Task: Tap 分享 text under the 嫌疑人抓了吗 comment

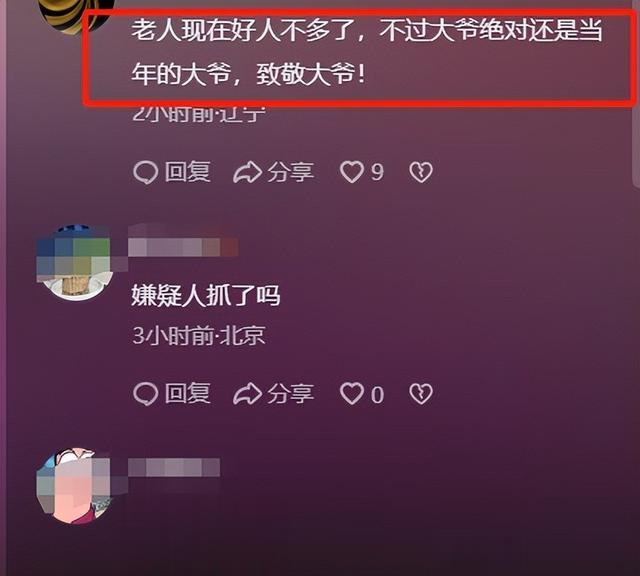Action: pyautogui.click(x=291, y=394)
